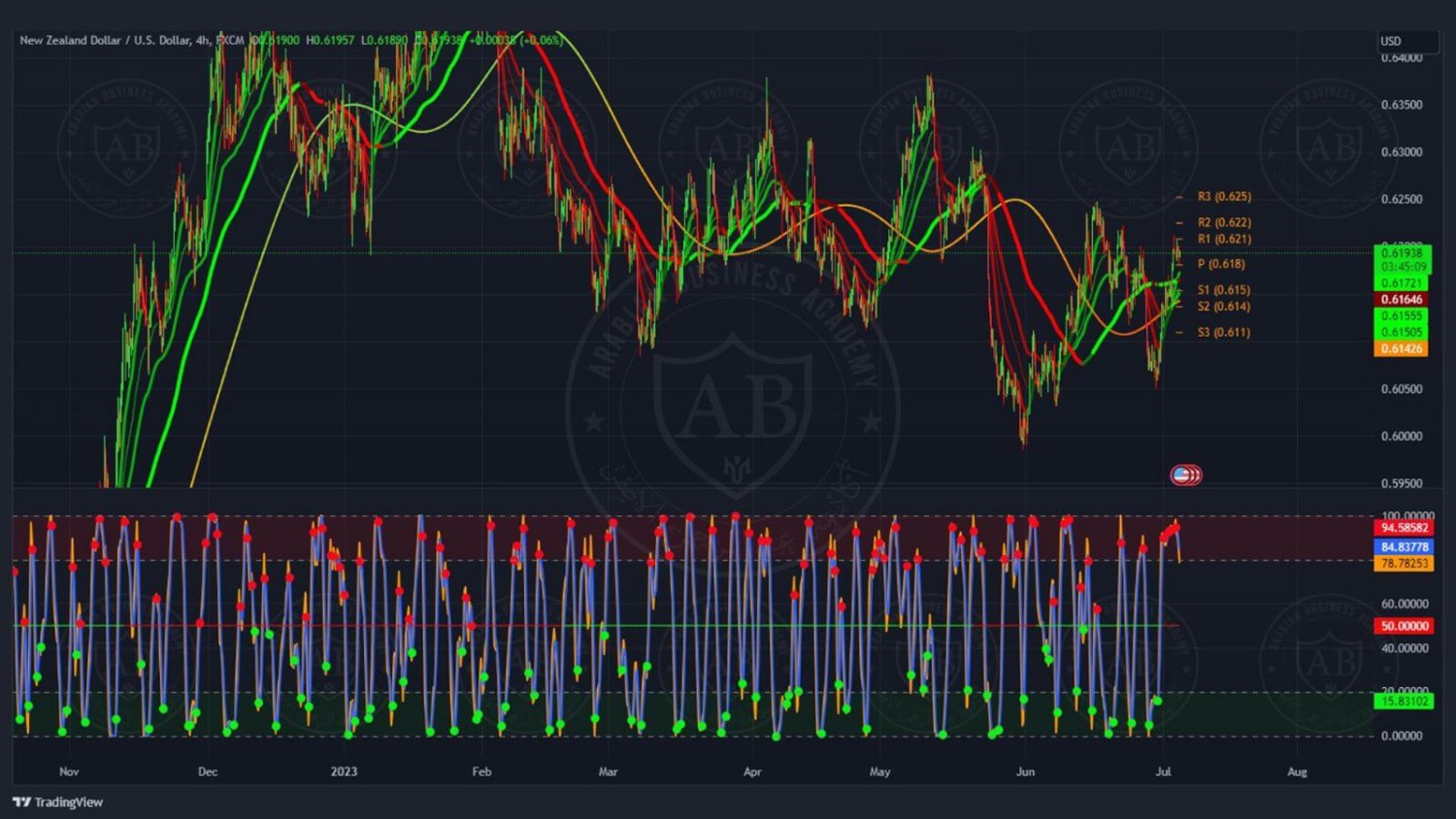The image size is (1456, 819).
Task: Open the USD currency selector
Action: coord(1407,41)
